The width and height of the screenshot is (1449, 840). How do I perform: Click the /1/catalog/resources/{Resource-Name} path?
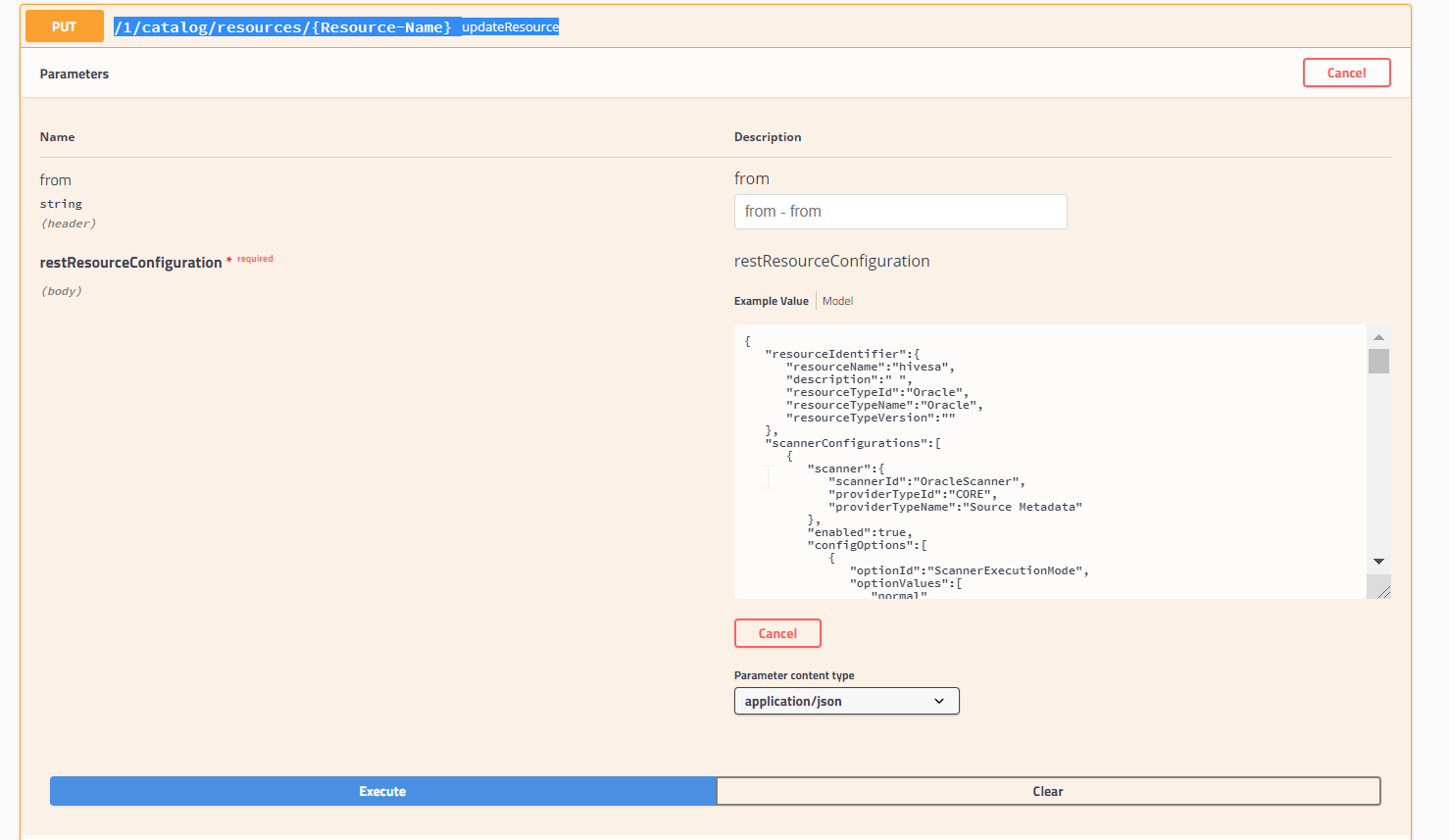point(282,27)
